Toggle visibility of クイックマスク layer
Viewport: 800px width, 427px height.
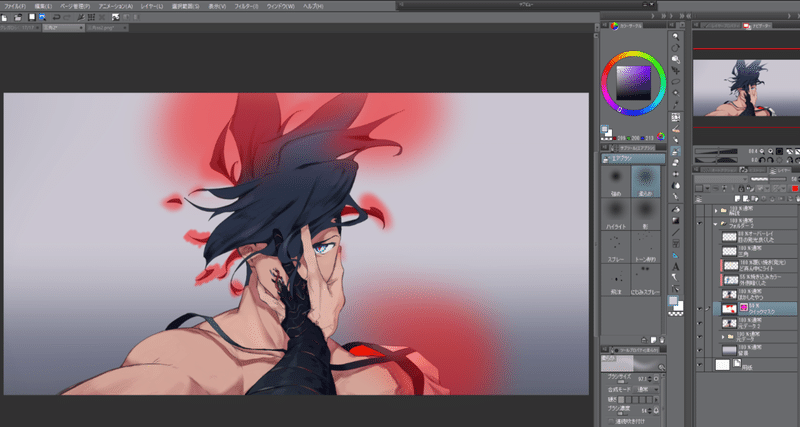[x=699, y=309]
